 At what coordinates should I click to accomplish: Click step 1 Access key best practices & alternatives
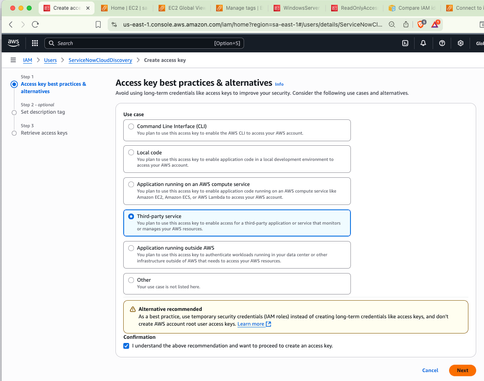(x=53, y=88)
